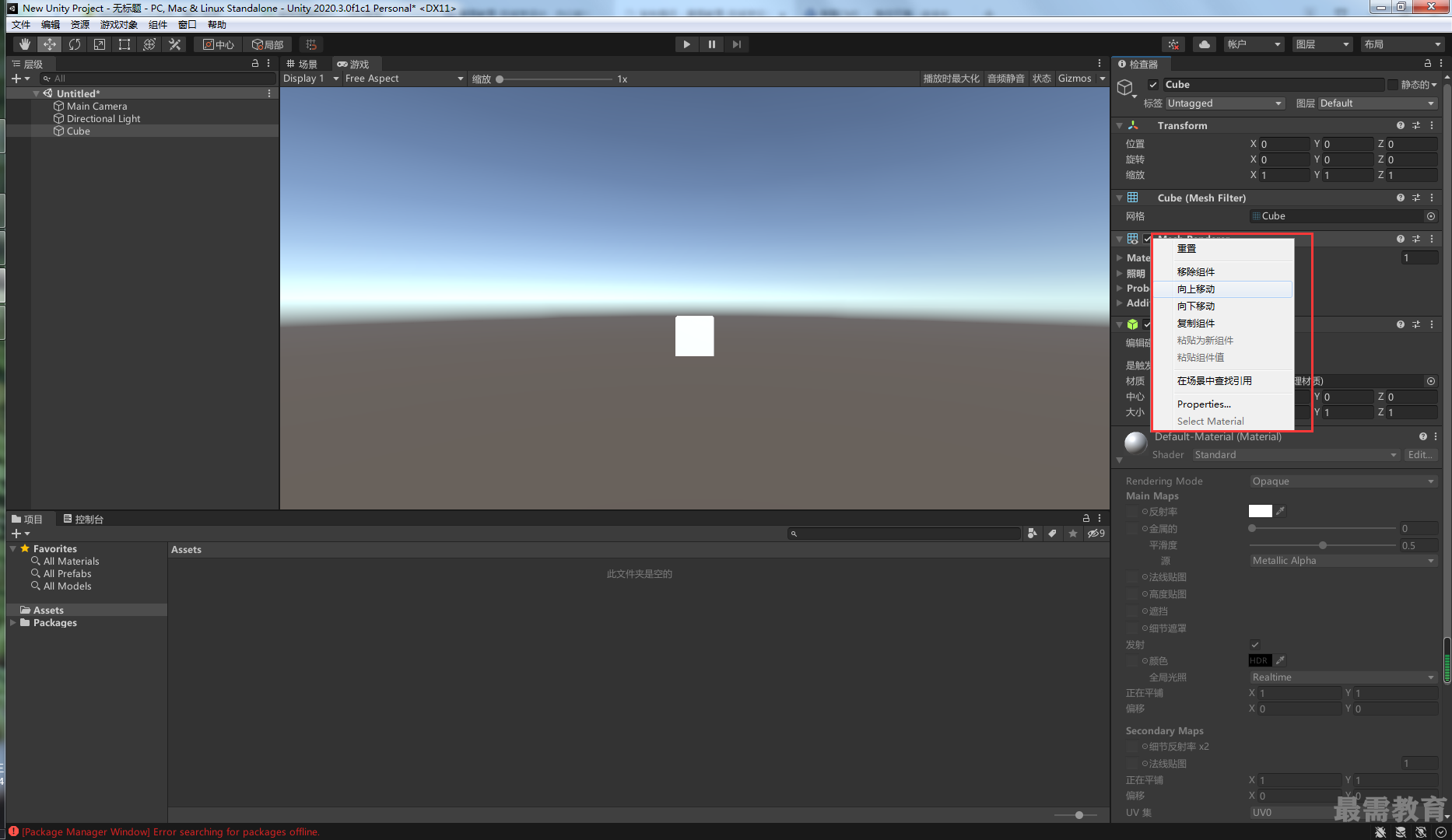Click Edit... button beside shader
The height and width of the screenshot is (840, 1452).
tap(1421, 455)
